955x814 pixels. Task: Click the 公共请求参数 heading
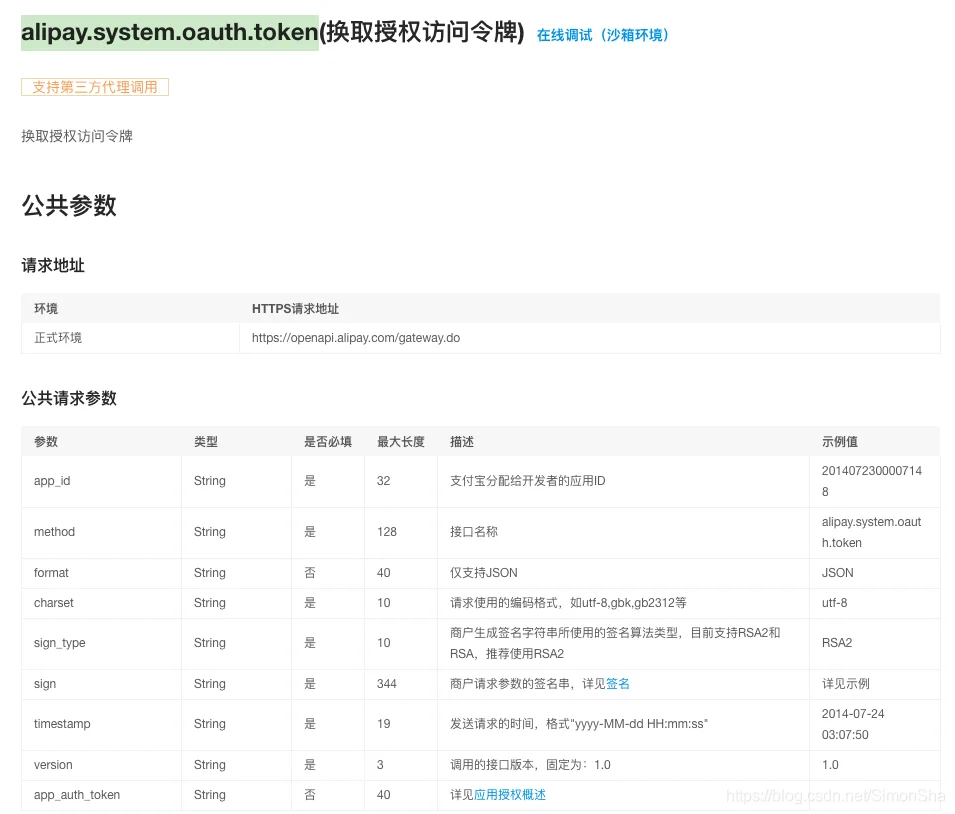pos(69,398)
